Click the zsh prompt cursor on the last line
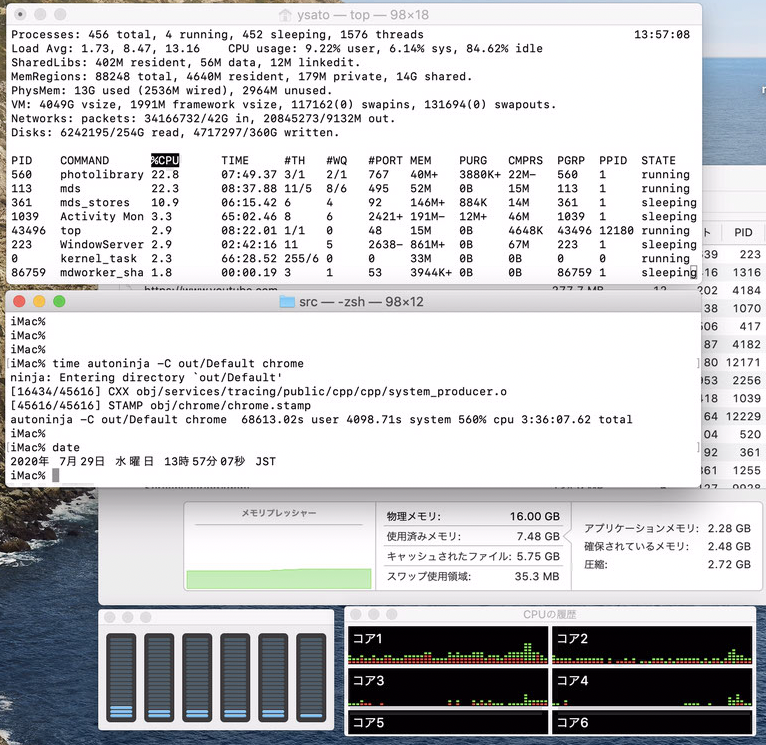This screenshot has width=766, height=745. [x=57, y=475]
